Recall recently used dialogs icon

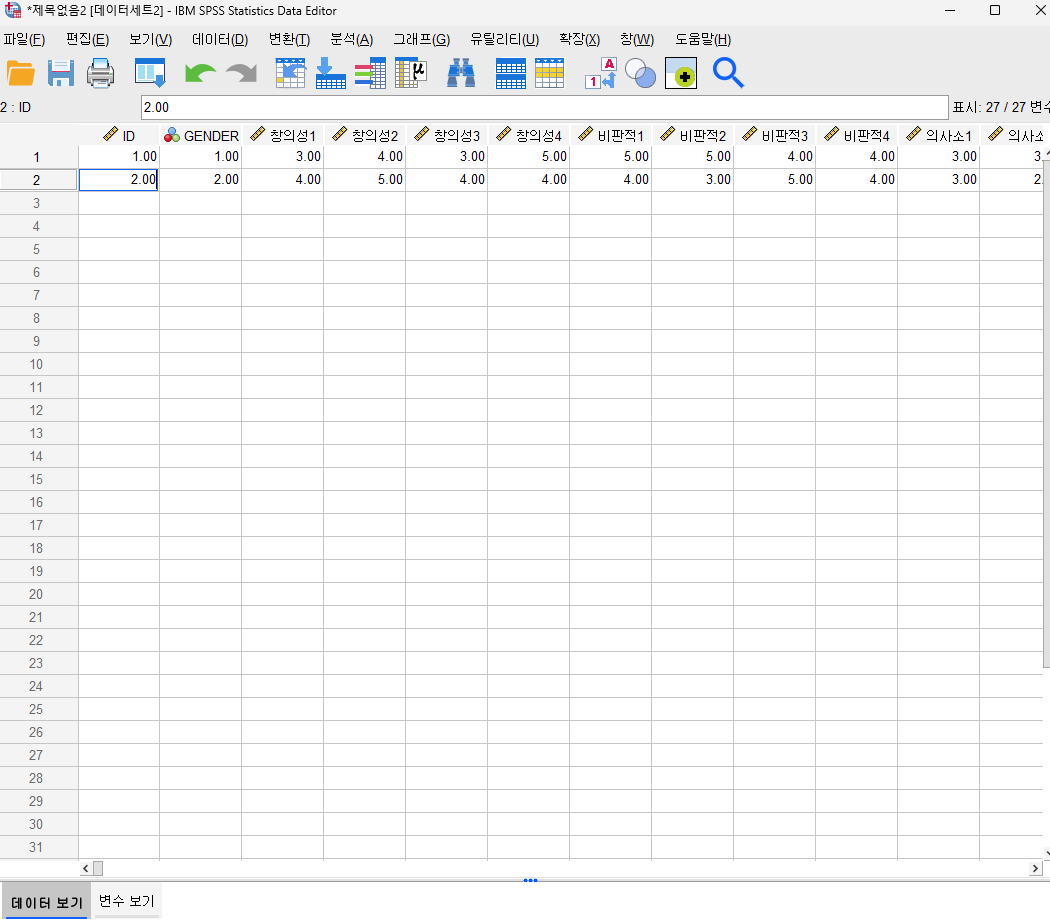point(150,73)
